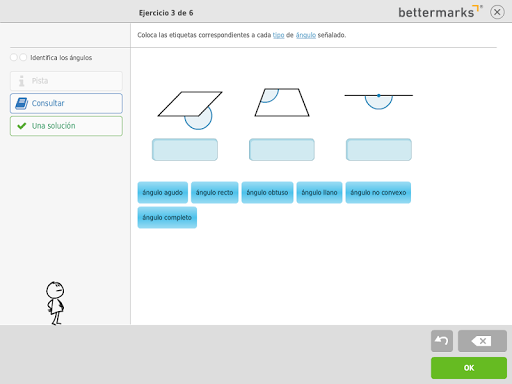Viewport: 512px width, 384px height.
Task: Pick the 'ángulo completo' label
Action: [x=167, y=217]
